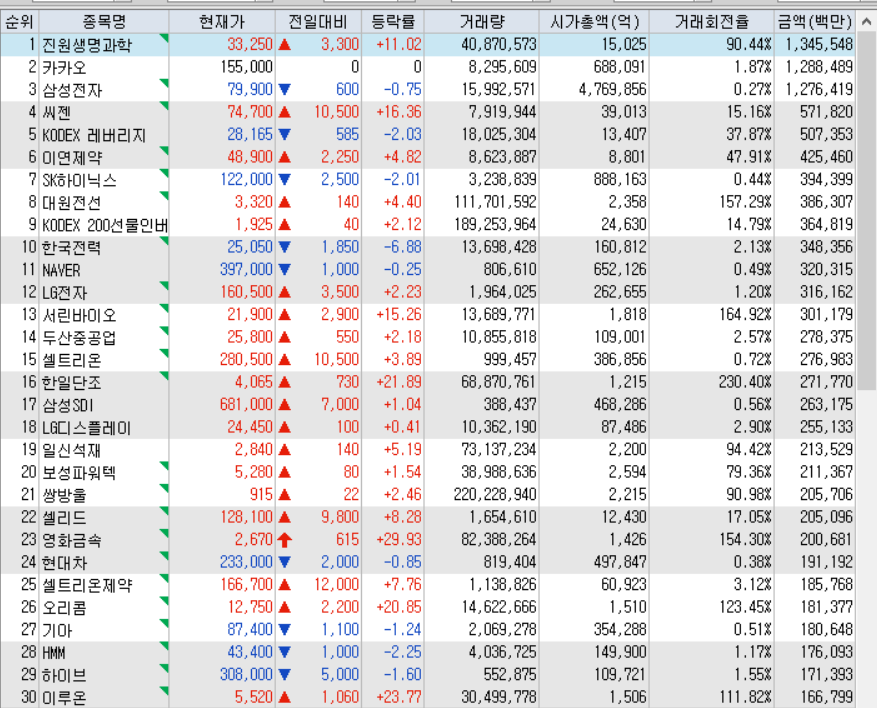Select 두산중공업 stock name
This screenshot has height=708, width=877.
79,337
